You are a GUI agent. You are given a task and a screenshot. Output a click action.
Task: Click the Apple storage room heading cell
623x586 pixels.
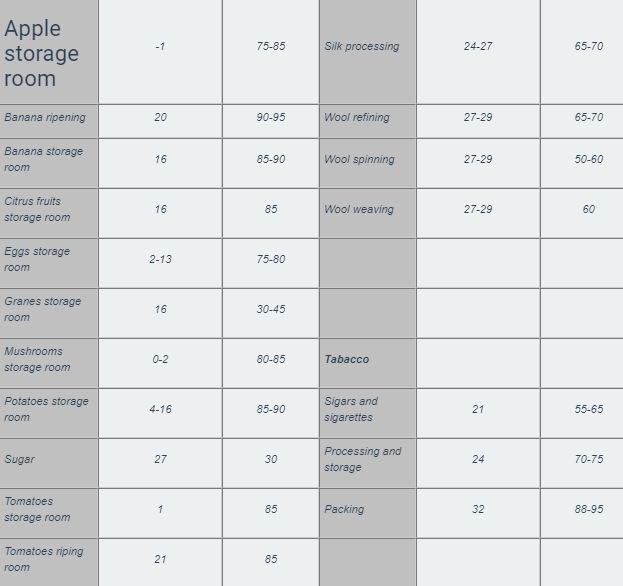[x=48, y=52]
